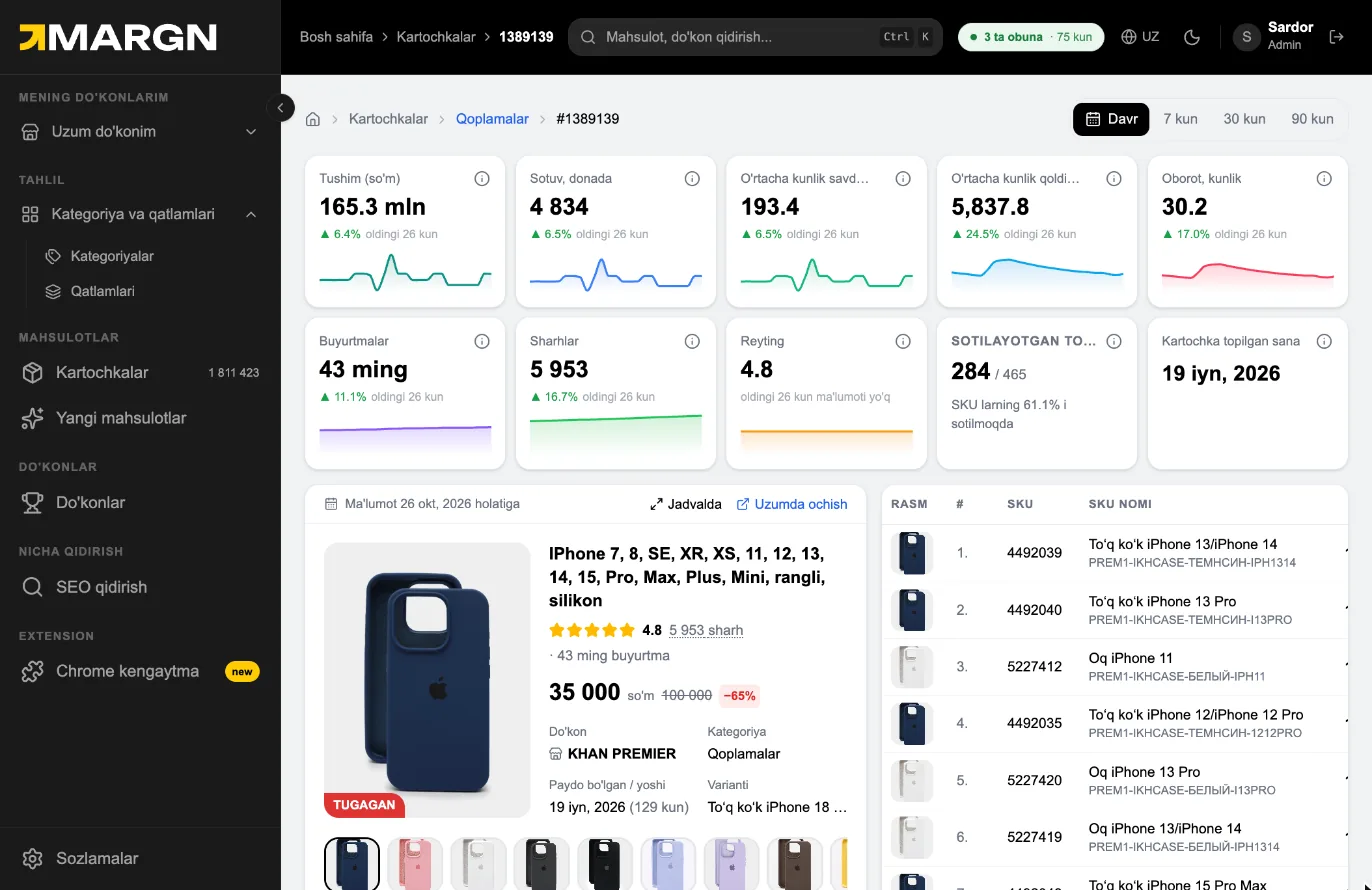The image size is (1372, 890).
Task: Show info for Sharhlar card
Action: pos(692,342)
